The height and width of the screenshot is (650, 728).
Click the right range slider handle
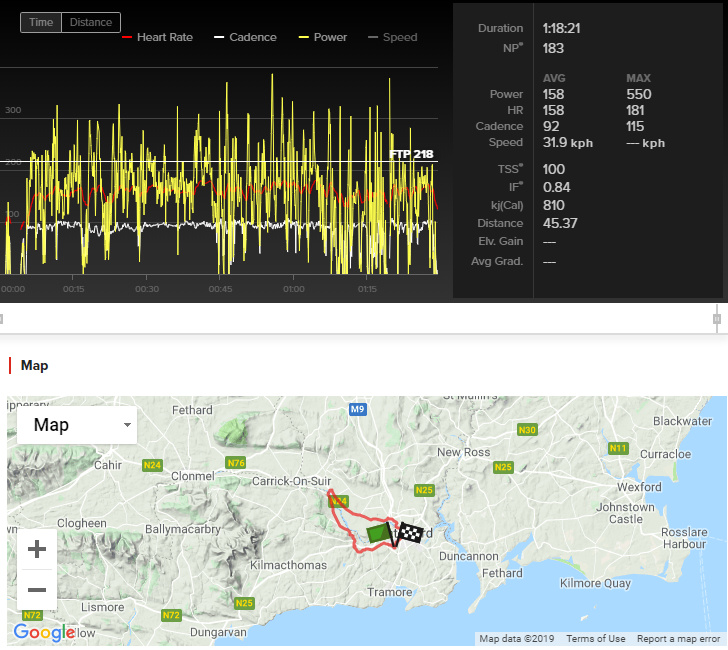[717, 319]
